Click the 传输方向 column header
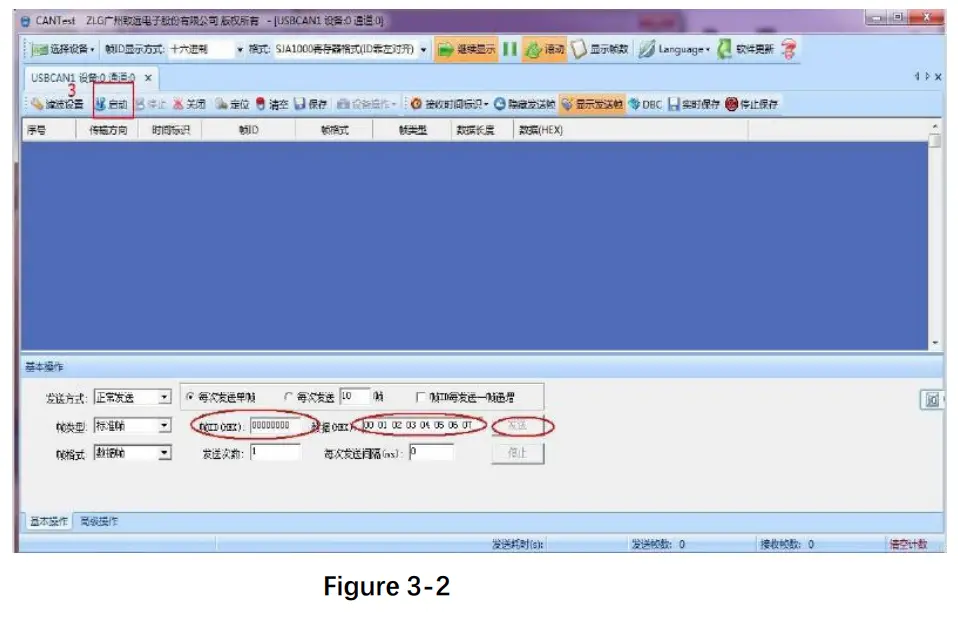 (x=107, y=130)
